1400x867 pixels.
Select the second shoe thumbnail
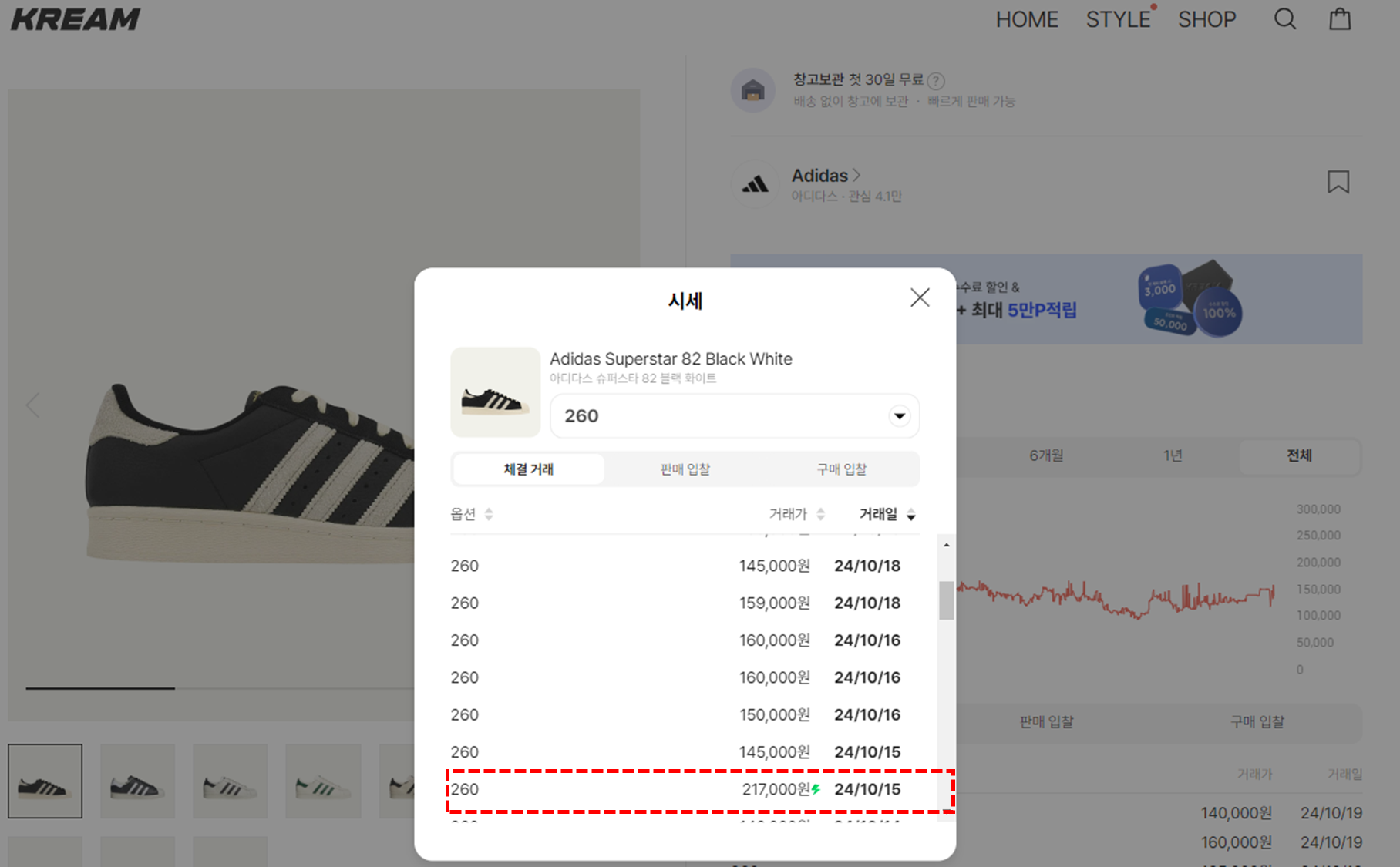138,781
